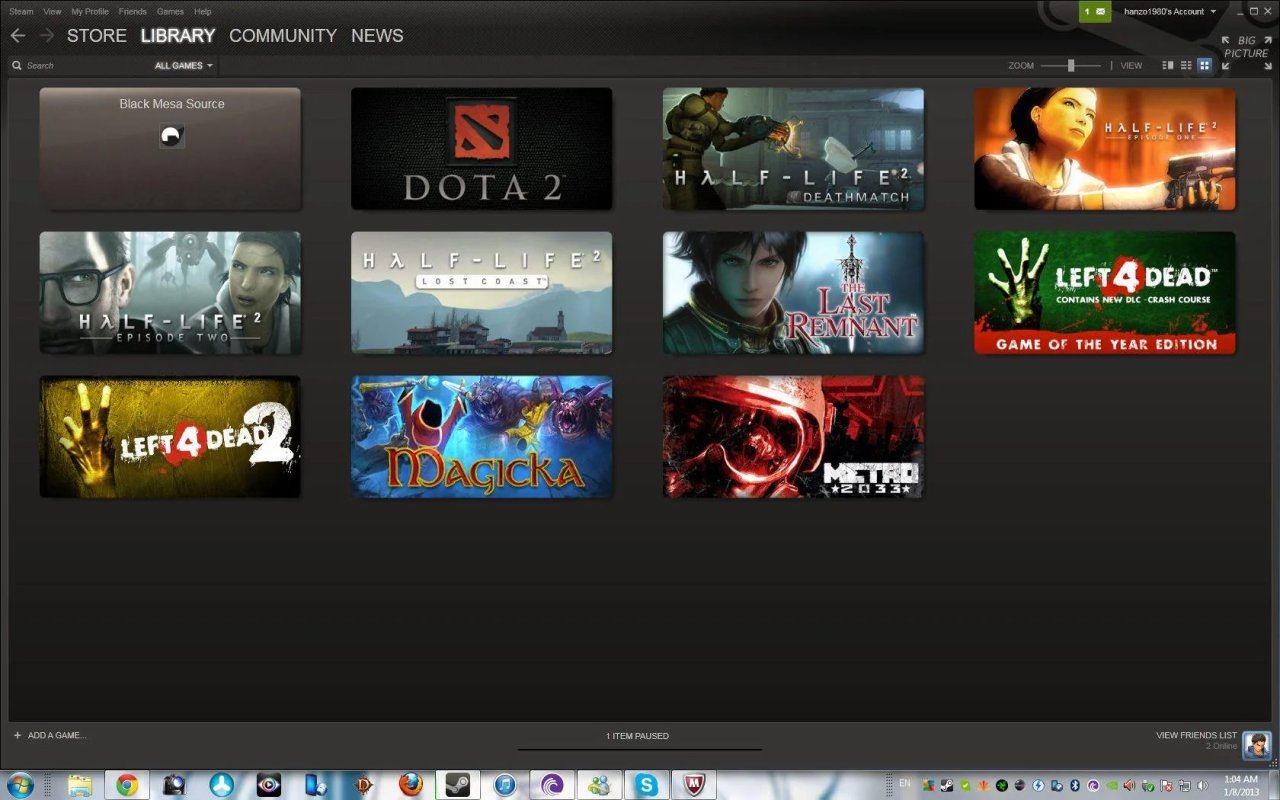The width and height of the screenshot is (1280, 800).
Task: Click the EN language indicator
Action: click(x=905, y=782)
